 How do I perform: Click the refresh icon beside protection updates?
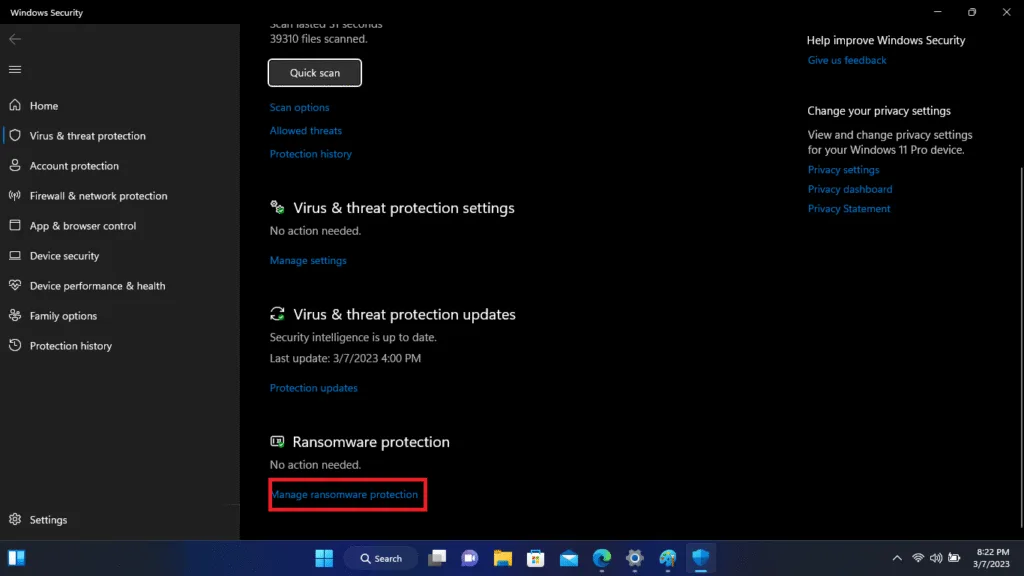click(x=278, y=314)
